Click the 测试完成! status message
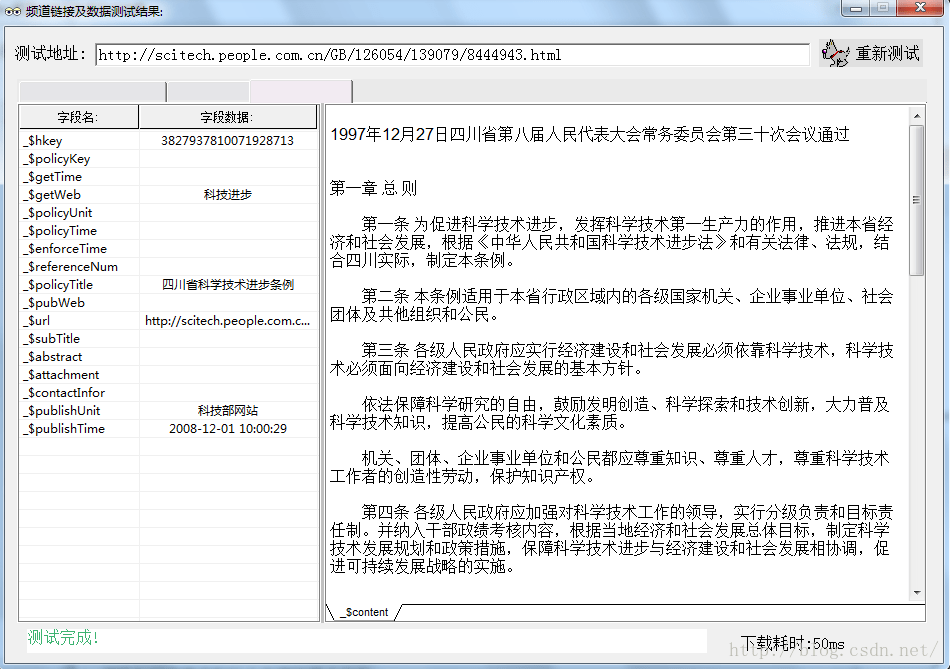950x669 pixels. pos(63,637)
